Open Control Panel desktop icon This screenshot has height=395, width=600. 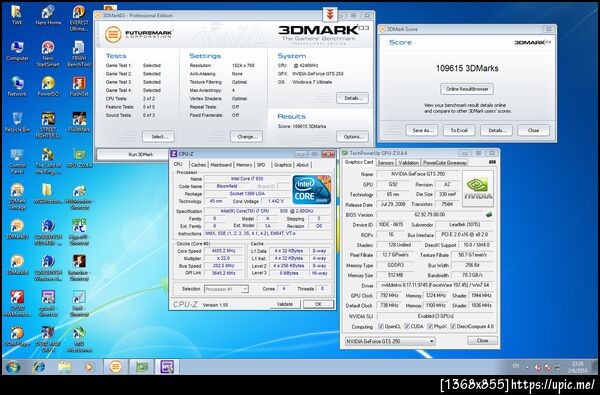pos(17,161)
